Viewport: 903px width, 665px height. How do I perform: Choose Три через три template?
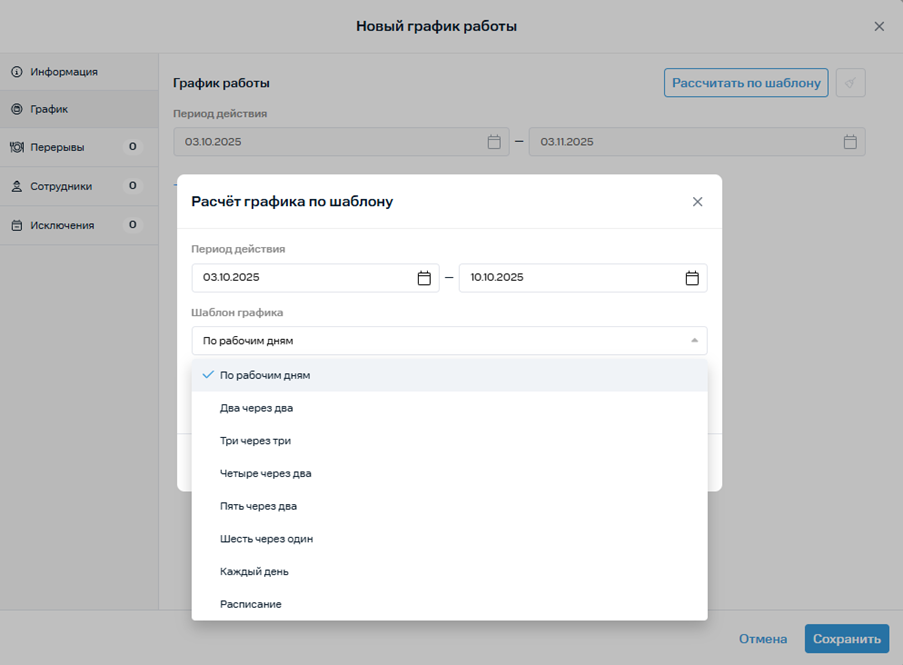(255, 441)
